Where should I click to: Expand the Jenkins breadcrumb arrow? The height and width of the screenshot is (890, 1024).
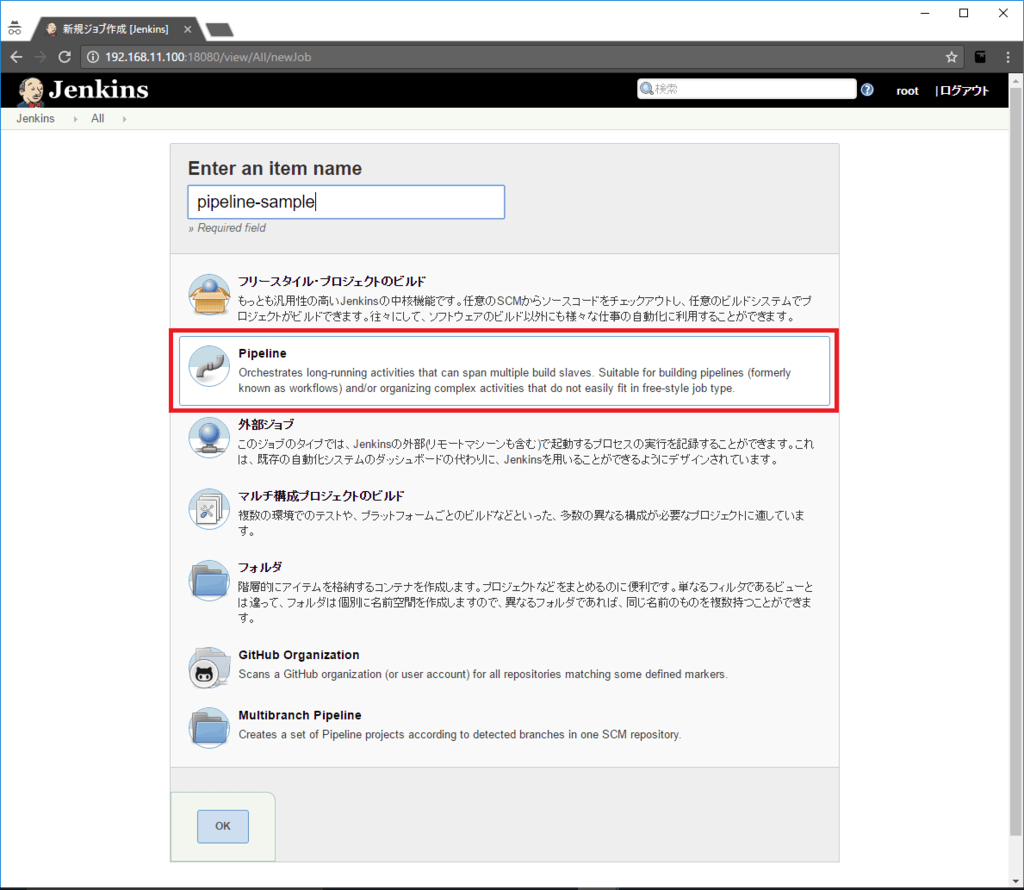tap(75, 119)
